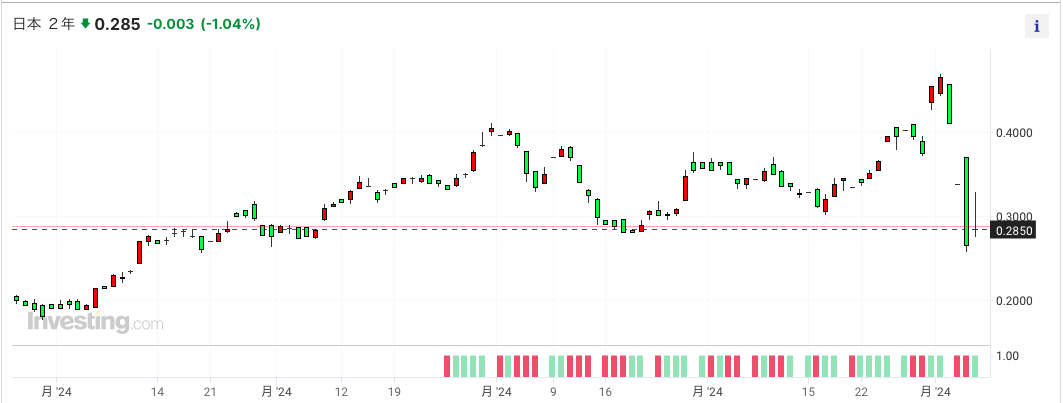
Task: Click the -0.003 (-1.04%) change value
Action: [204, 24]
